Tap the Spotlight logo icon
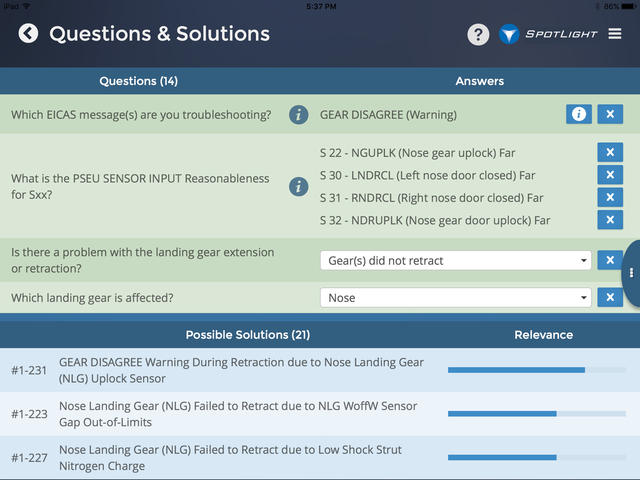Image resolution: width=640 pixels, height=480 pixels. pos(509,34)
